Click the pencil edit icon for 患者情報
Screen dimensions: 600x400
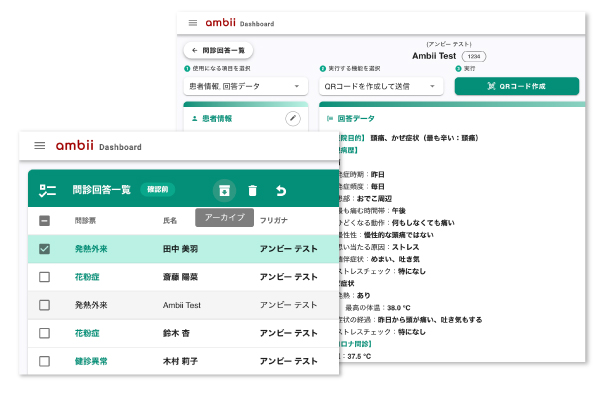[x=293, y=118]
